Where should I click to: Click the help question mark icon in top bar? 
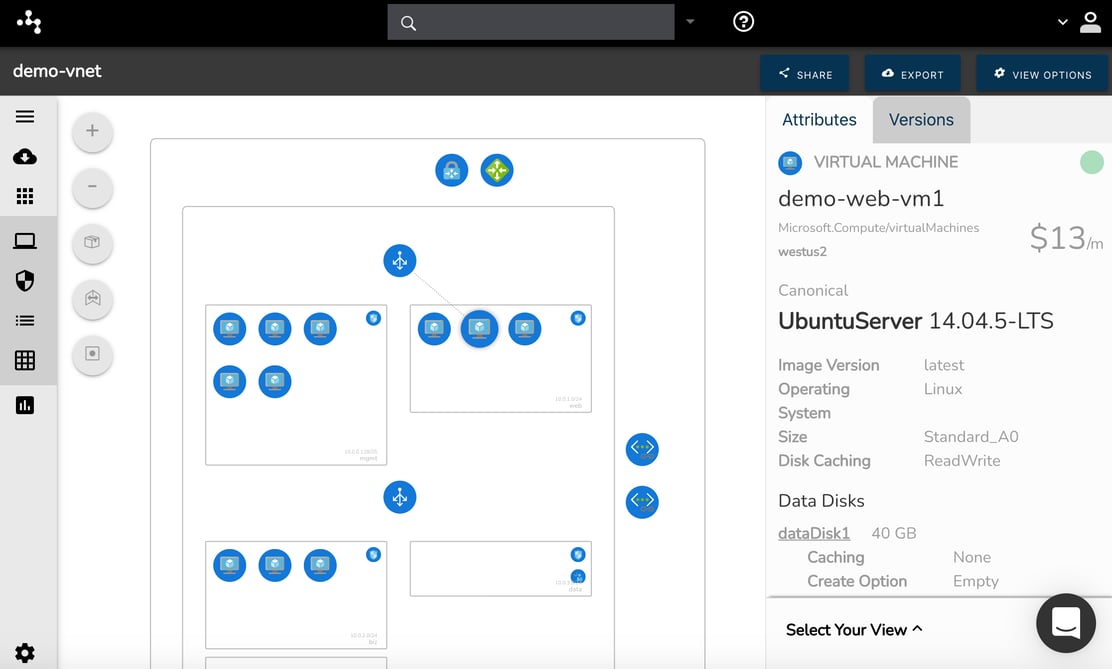743,21
